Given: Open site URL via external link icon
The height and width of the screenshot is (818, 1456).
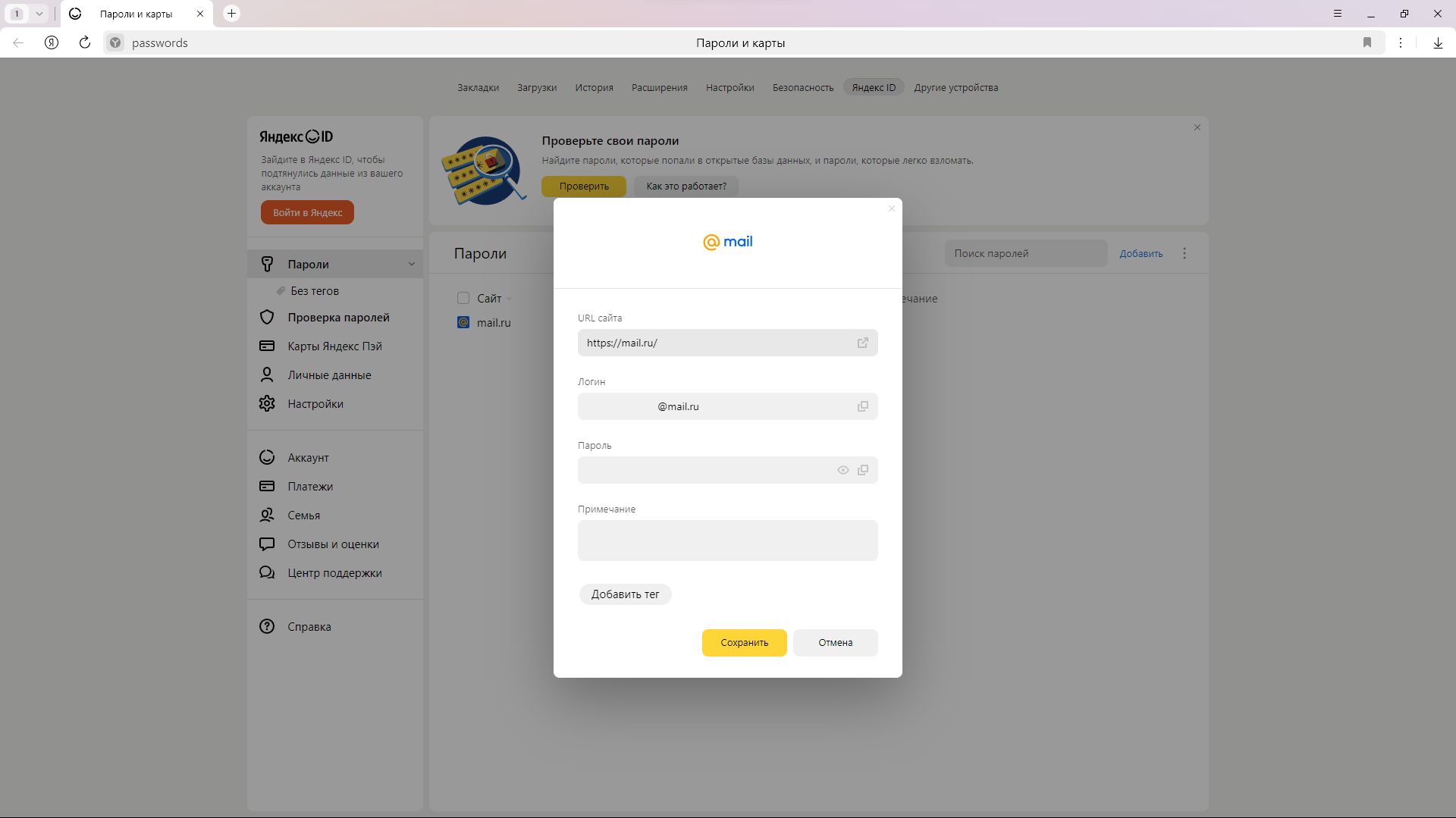Looking at the screenshot, I should [862, 343].
